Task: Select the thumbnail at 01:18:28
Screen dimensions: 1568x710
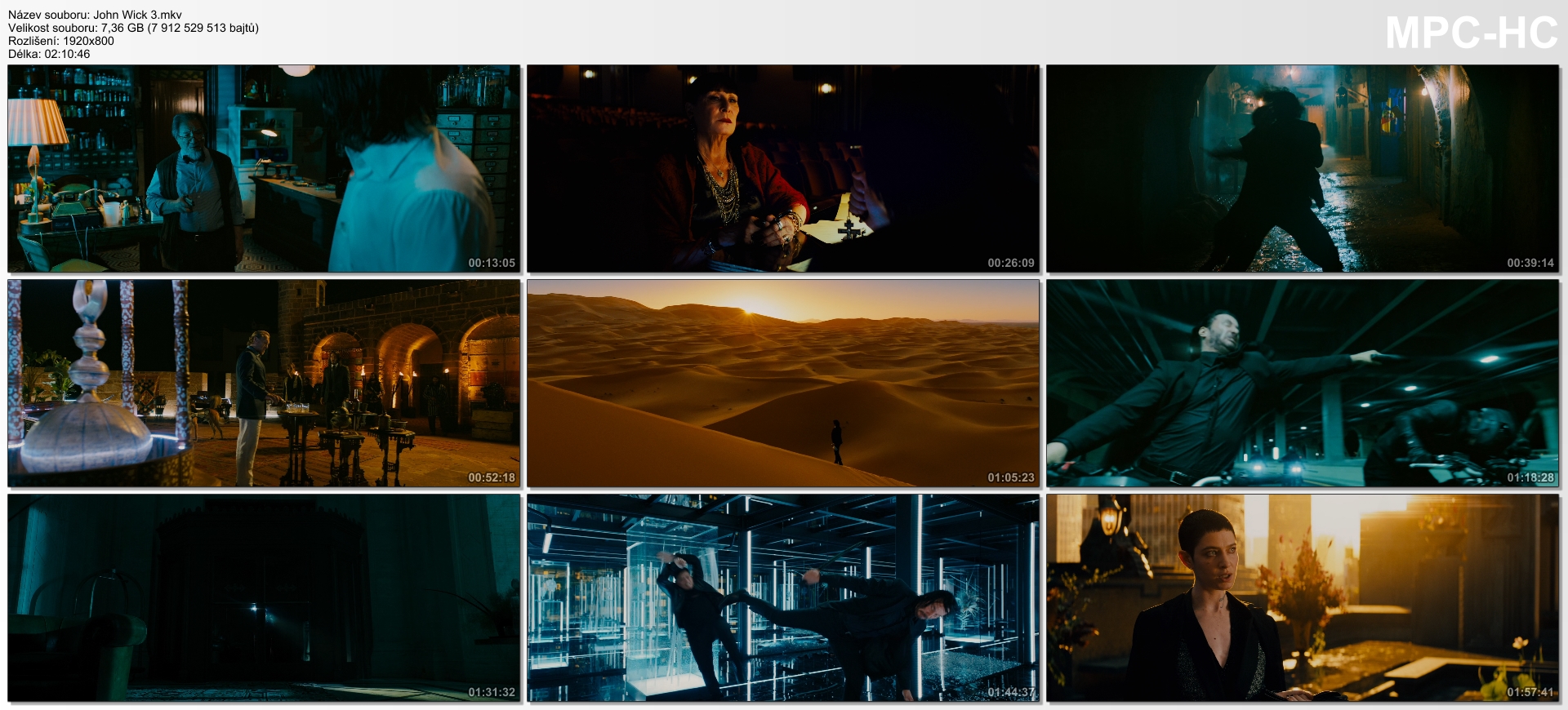Action: tap(1303, 383)
